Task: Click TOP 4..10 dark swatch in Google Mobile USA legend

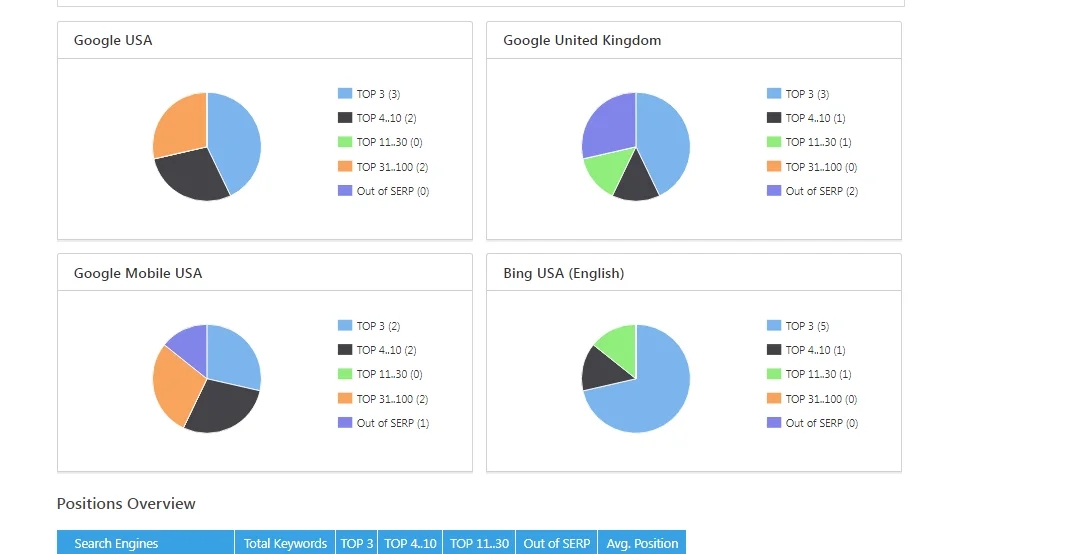Action: point(345,350)
